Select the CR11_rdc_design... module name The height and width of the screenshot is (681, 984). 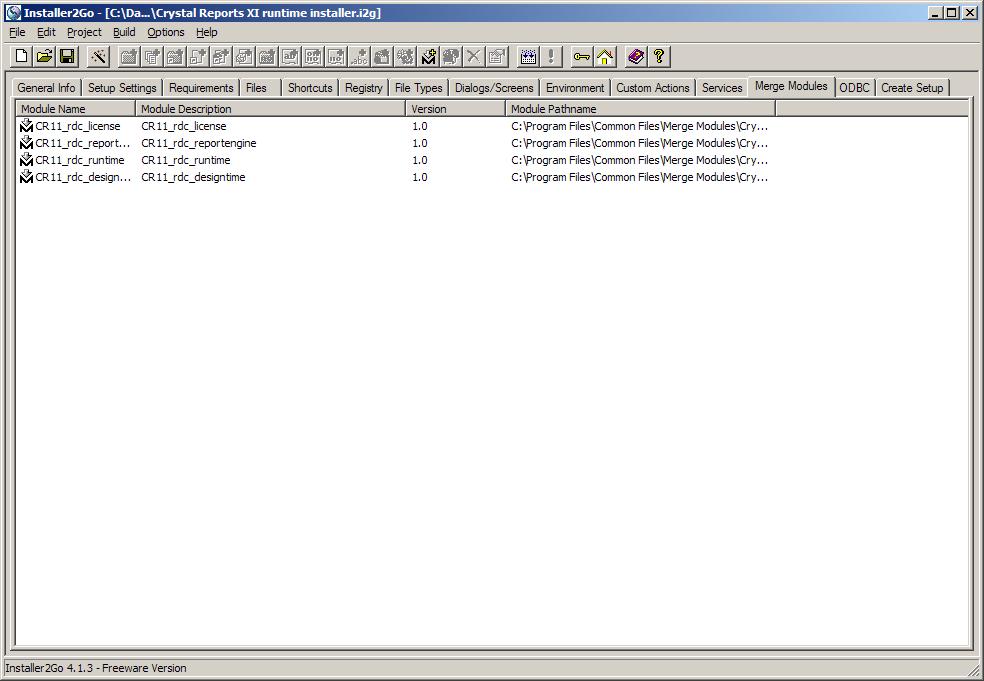(83, 176)
